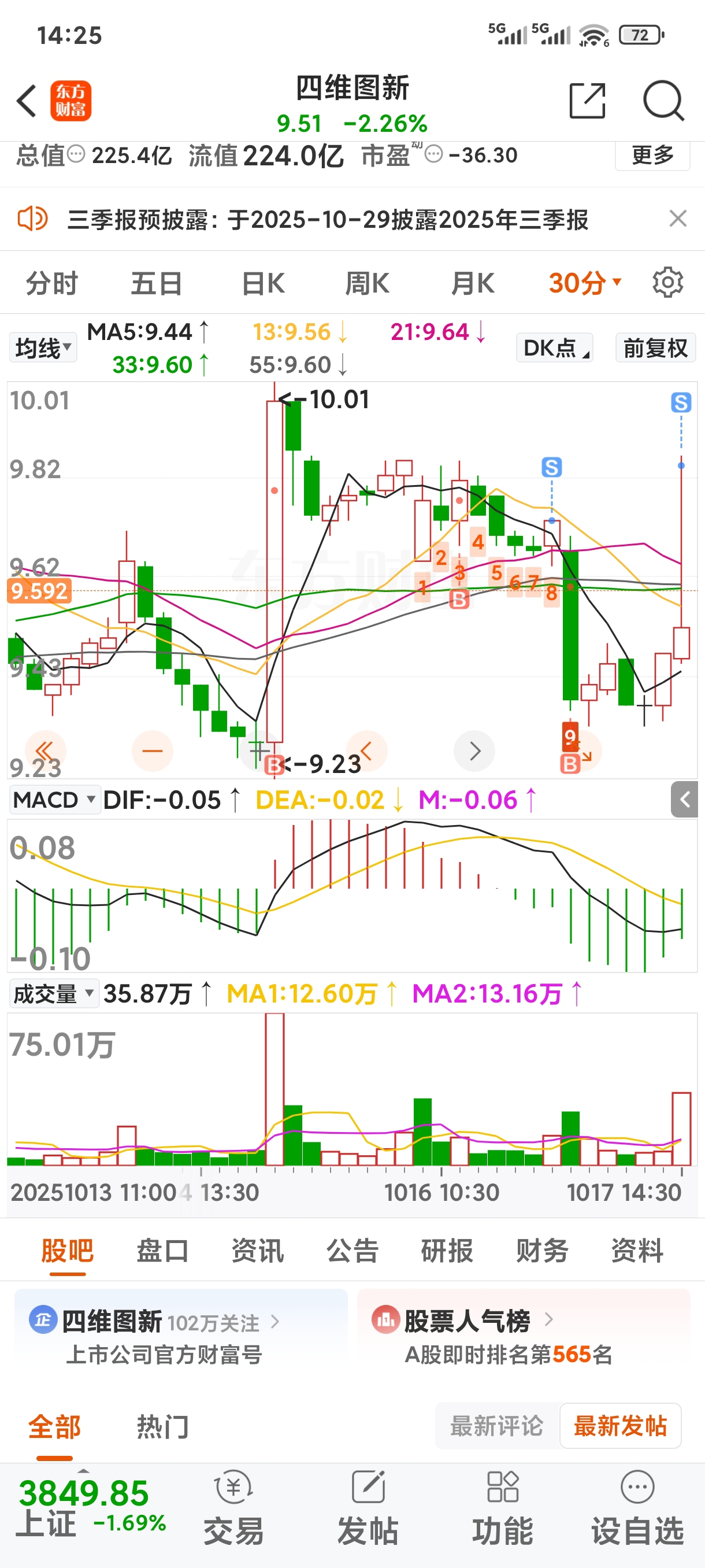Move chart right with arrow button
Image resolution: width=705 pixels, height=1568 pixels.
(474, 750)
